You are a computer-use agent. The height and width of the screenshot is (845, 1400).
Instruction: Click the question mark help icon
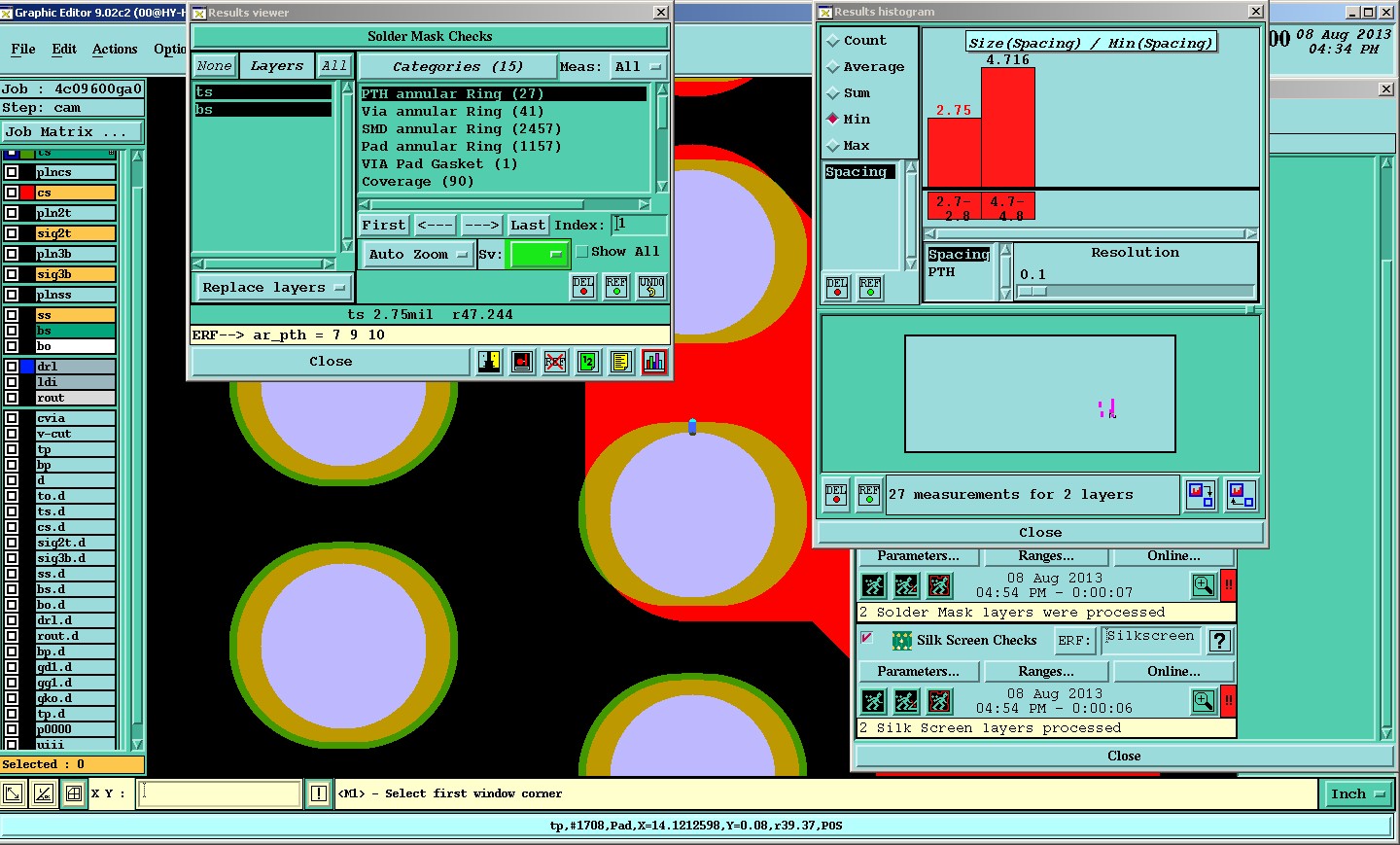coord(1220,640)
